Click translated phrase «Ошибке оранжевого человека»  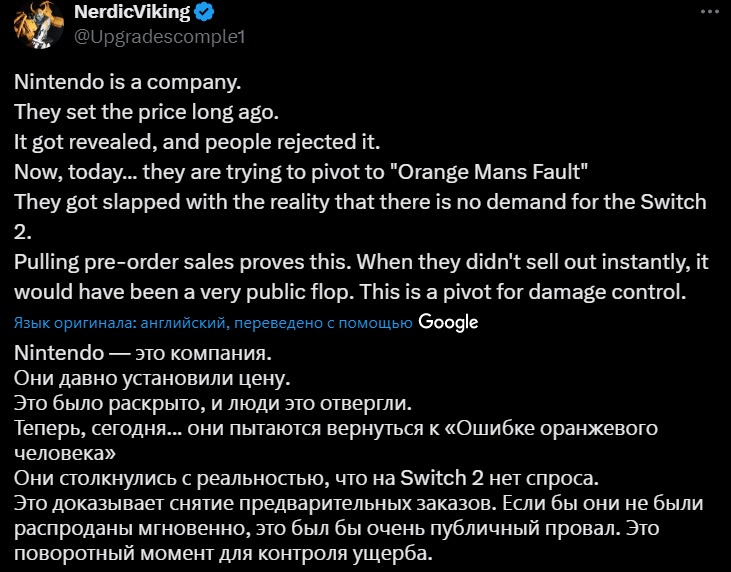point(336,441)
